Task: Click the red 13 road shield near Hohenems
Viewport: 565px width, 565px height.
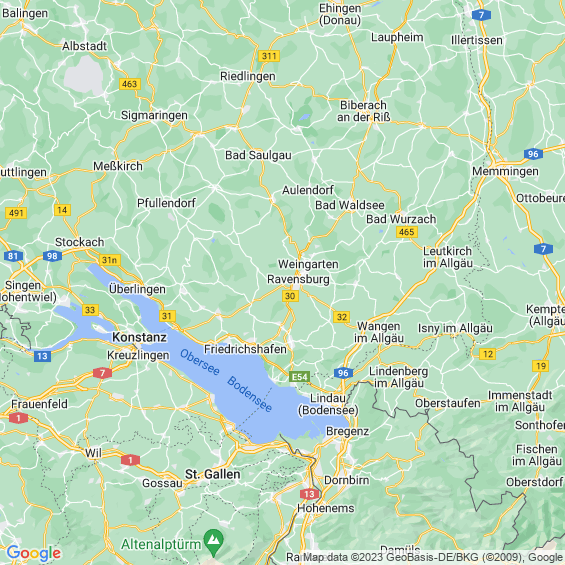Action: click(310, 494)
